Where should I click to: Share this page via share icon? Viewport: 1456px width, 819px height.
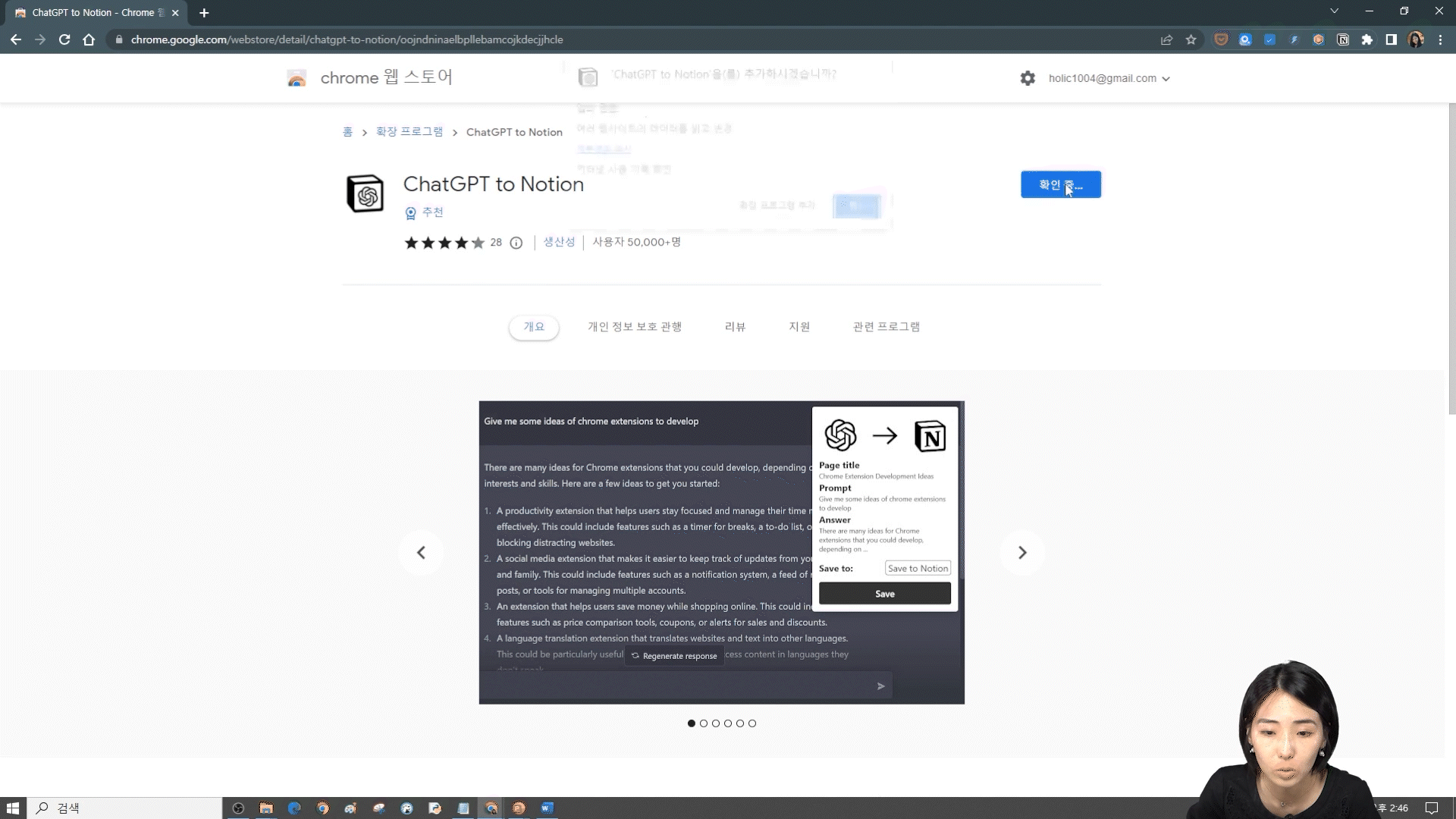(x=1166, y=39)
